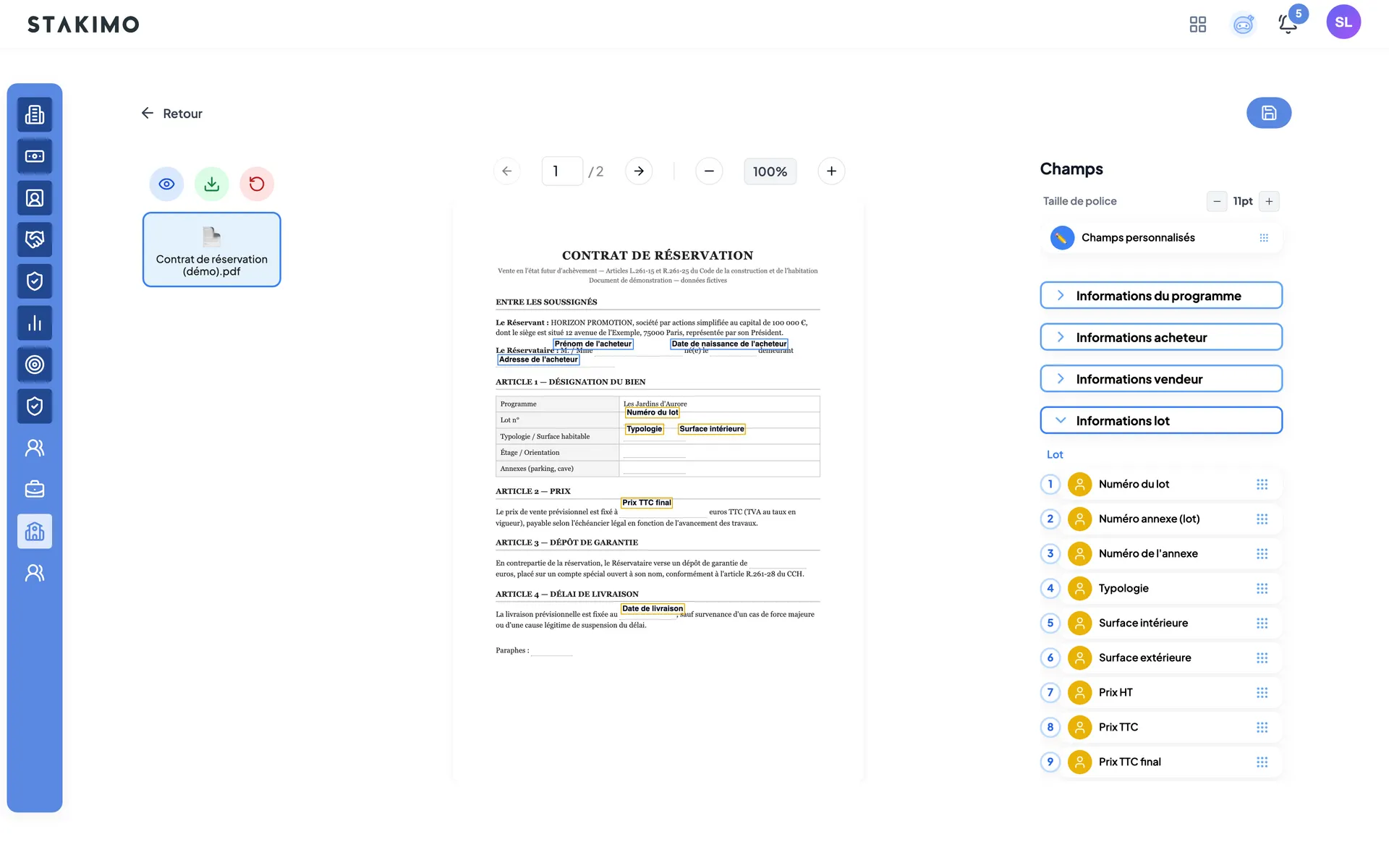
Task: Open the handshake icon in sidebar
Action: (35, 239)
